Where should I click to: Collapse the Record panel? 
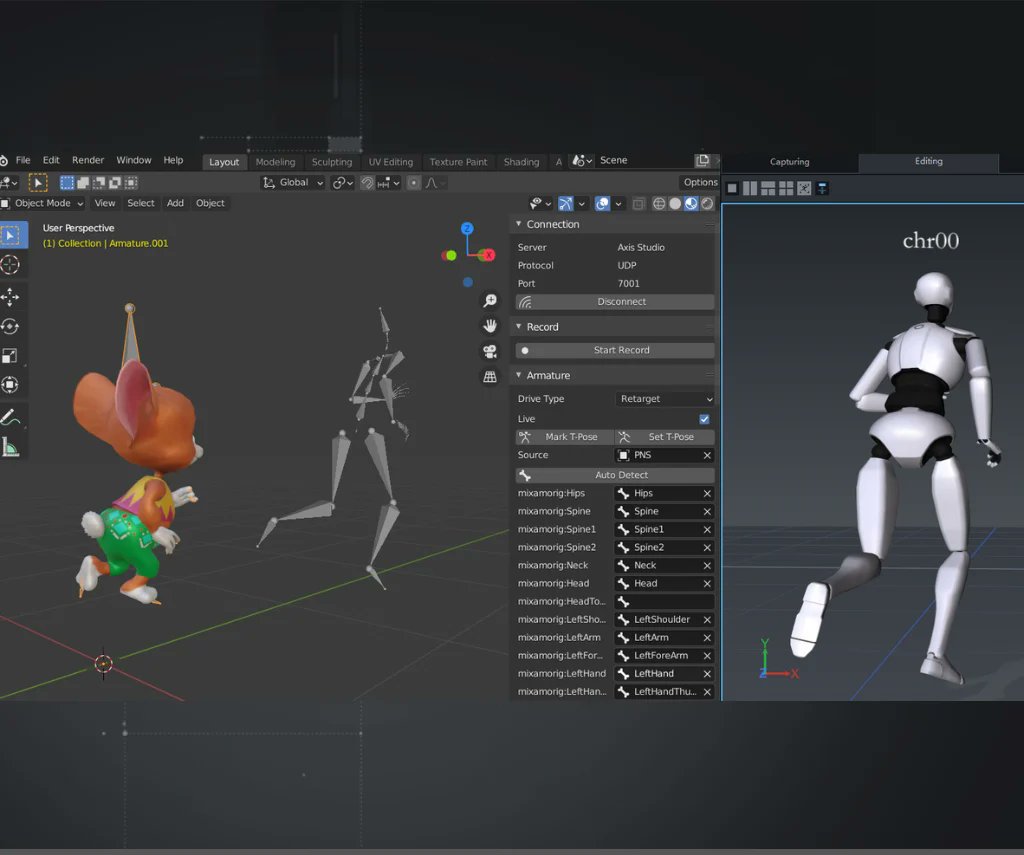pos(519,327)
